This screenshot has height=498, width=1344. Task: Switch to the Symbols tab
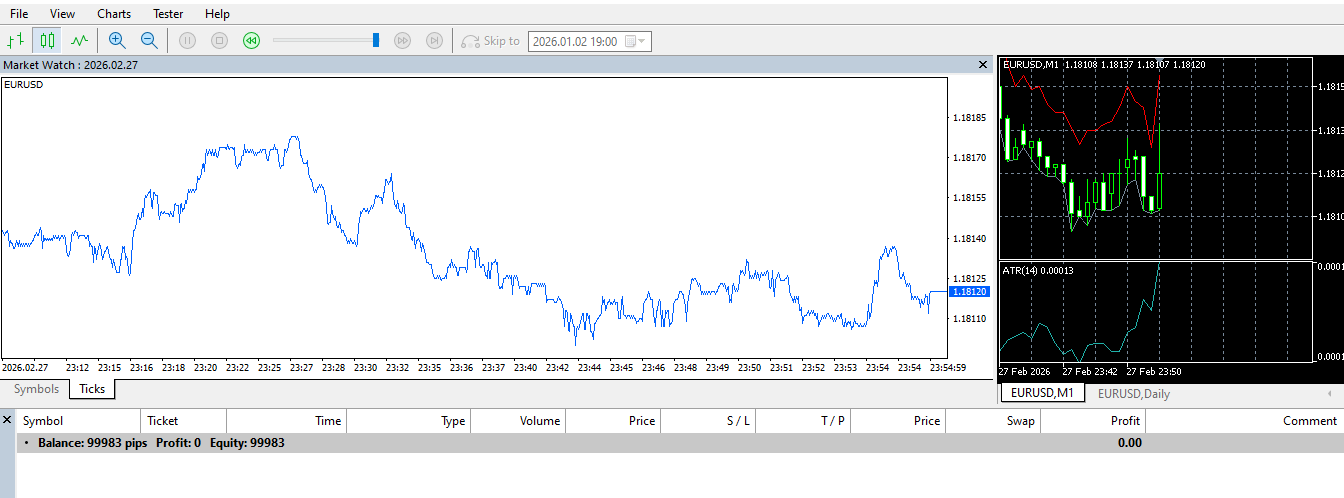(x=36, y=389)
